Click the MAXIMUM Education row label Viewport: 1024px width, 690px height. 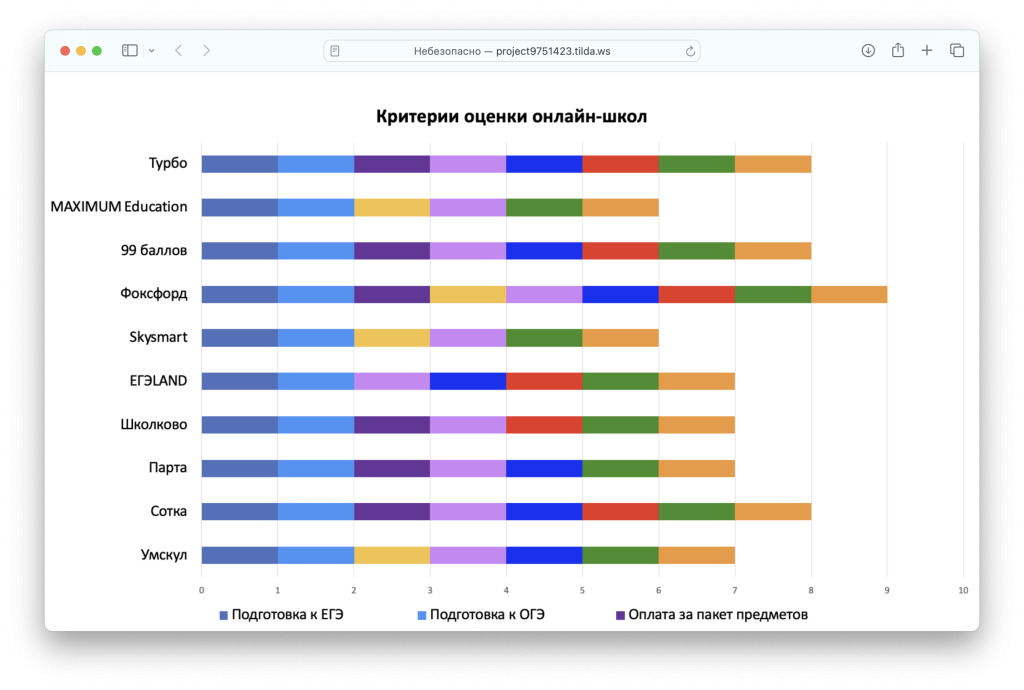click(119, 207)
